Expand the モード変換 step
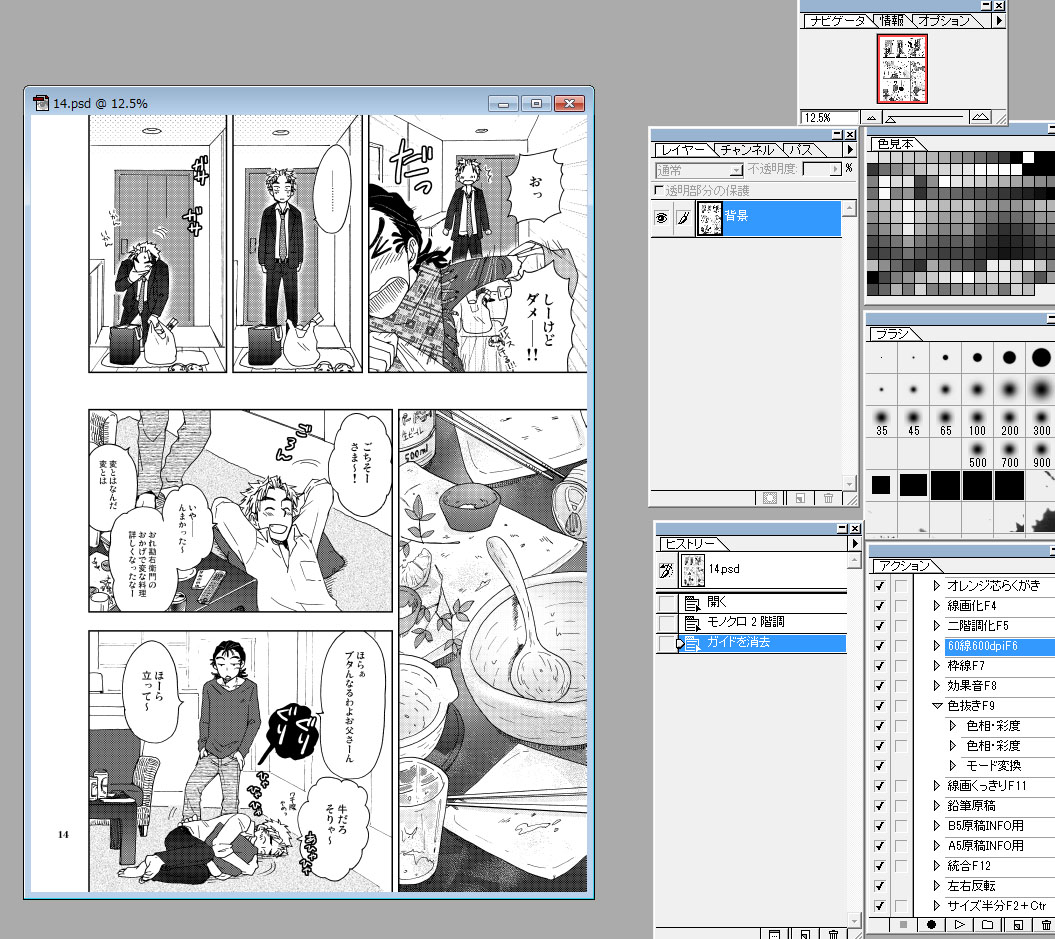Image resolution: width=1055 pixels, height=939 pixels. (953, 765)
